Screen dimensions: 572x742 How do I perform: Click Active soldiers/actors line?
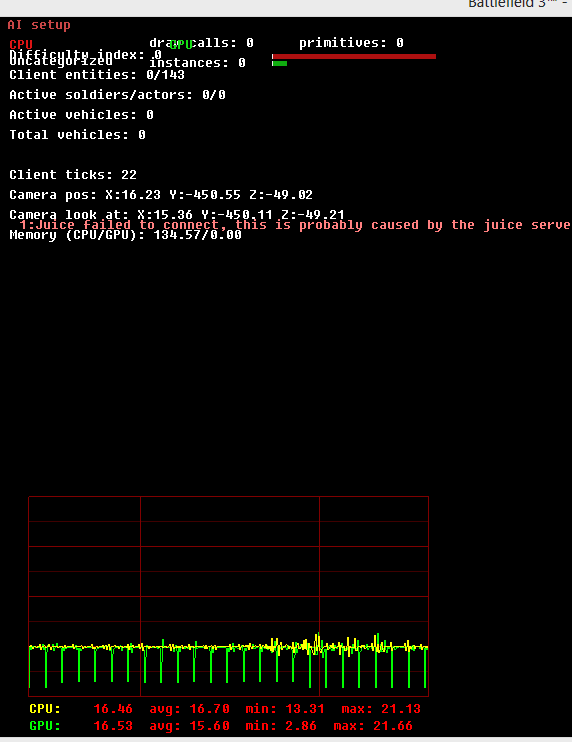click(x=117, y=95)
